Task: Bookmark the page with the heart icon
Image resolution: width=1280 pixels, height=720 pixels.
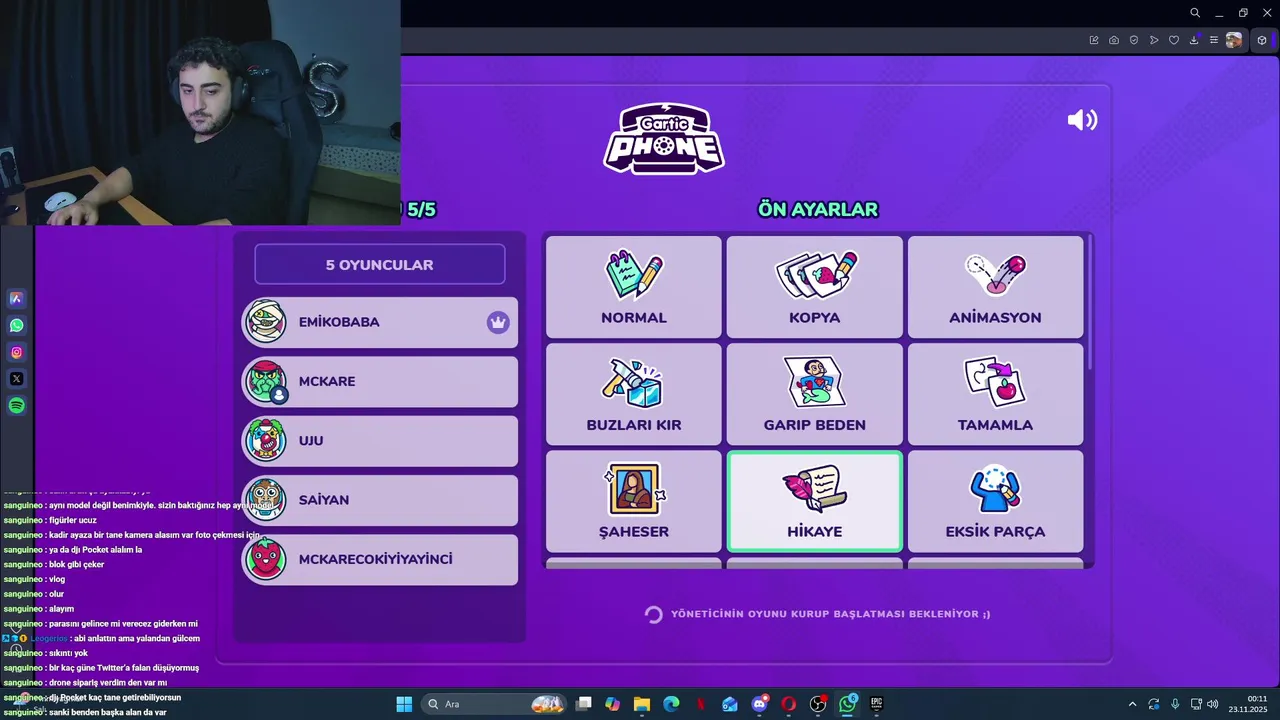Action: click(1174, 40)
